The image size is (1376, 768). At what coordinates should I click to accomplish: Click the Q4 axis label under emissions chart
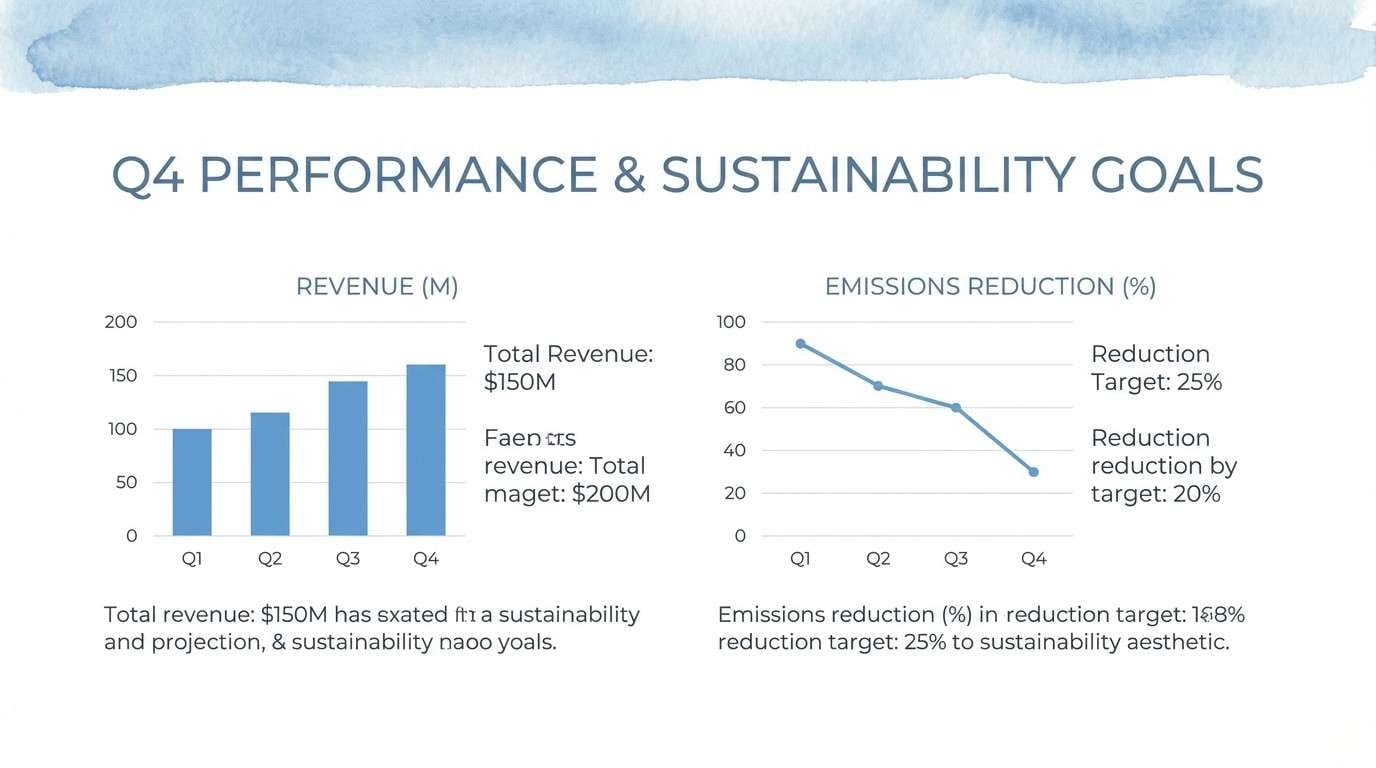tap(1033, 559)
